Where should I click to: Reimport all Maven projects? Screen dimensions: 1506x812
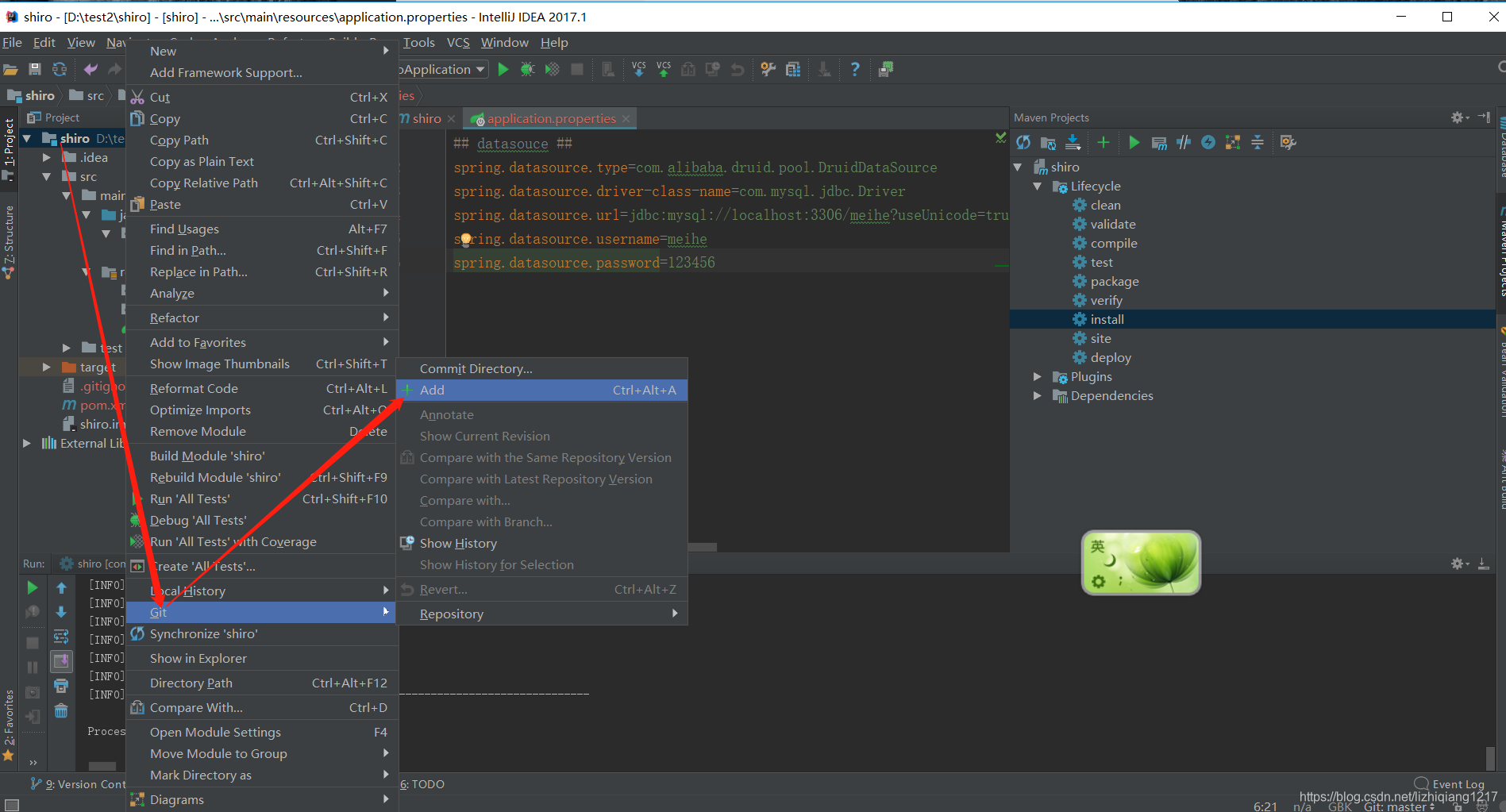coord(1023,142)
